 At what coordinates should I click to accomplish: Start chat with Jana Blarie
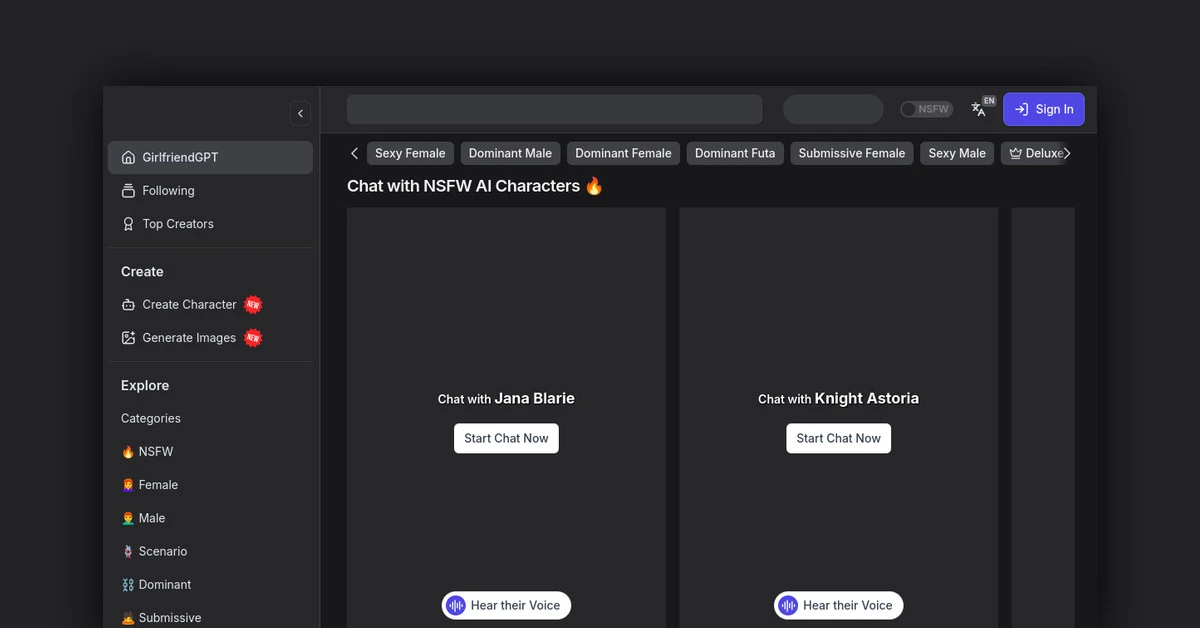pos(506,438)
